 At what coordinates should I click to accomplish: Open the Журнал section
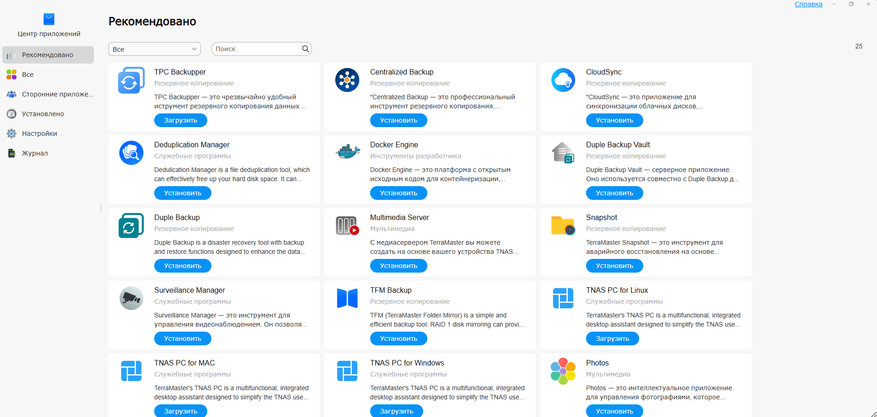pos(48,153)
